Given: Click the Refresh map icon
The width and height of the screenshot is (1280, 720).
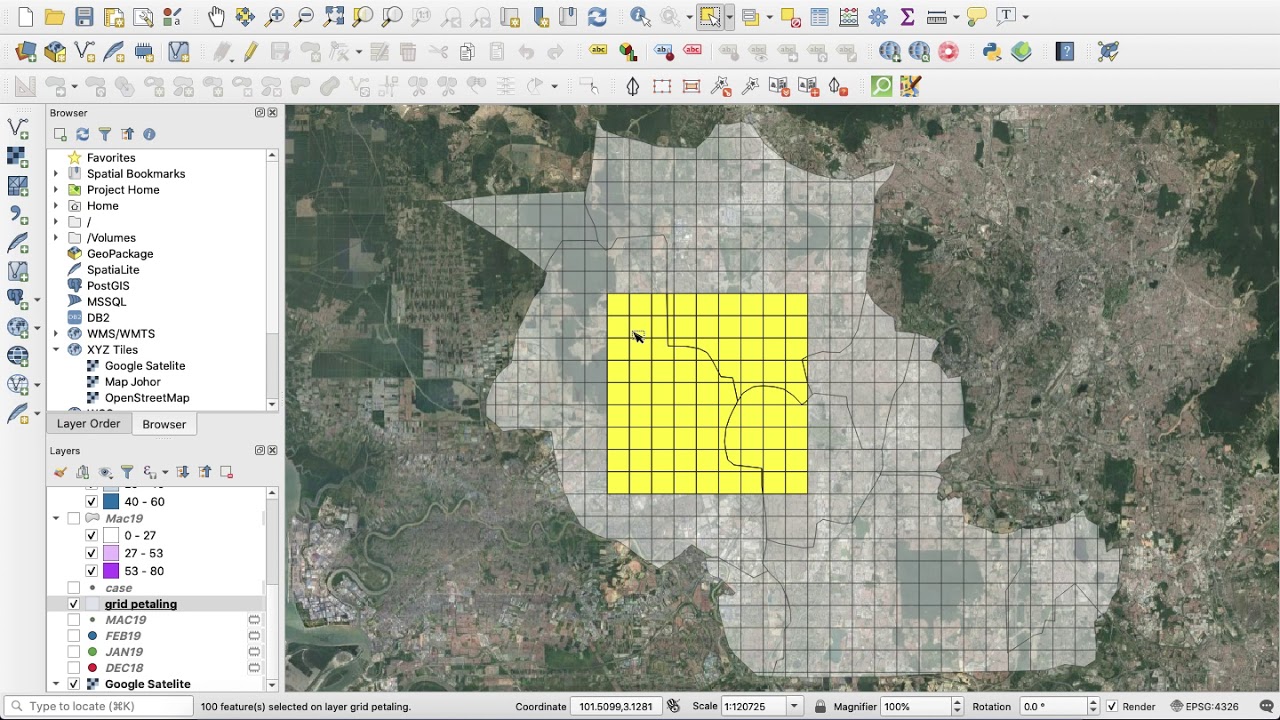Looking at the screenshot, I should 597,17.
